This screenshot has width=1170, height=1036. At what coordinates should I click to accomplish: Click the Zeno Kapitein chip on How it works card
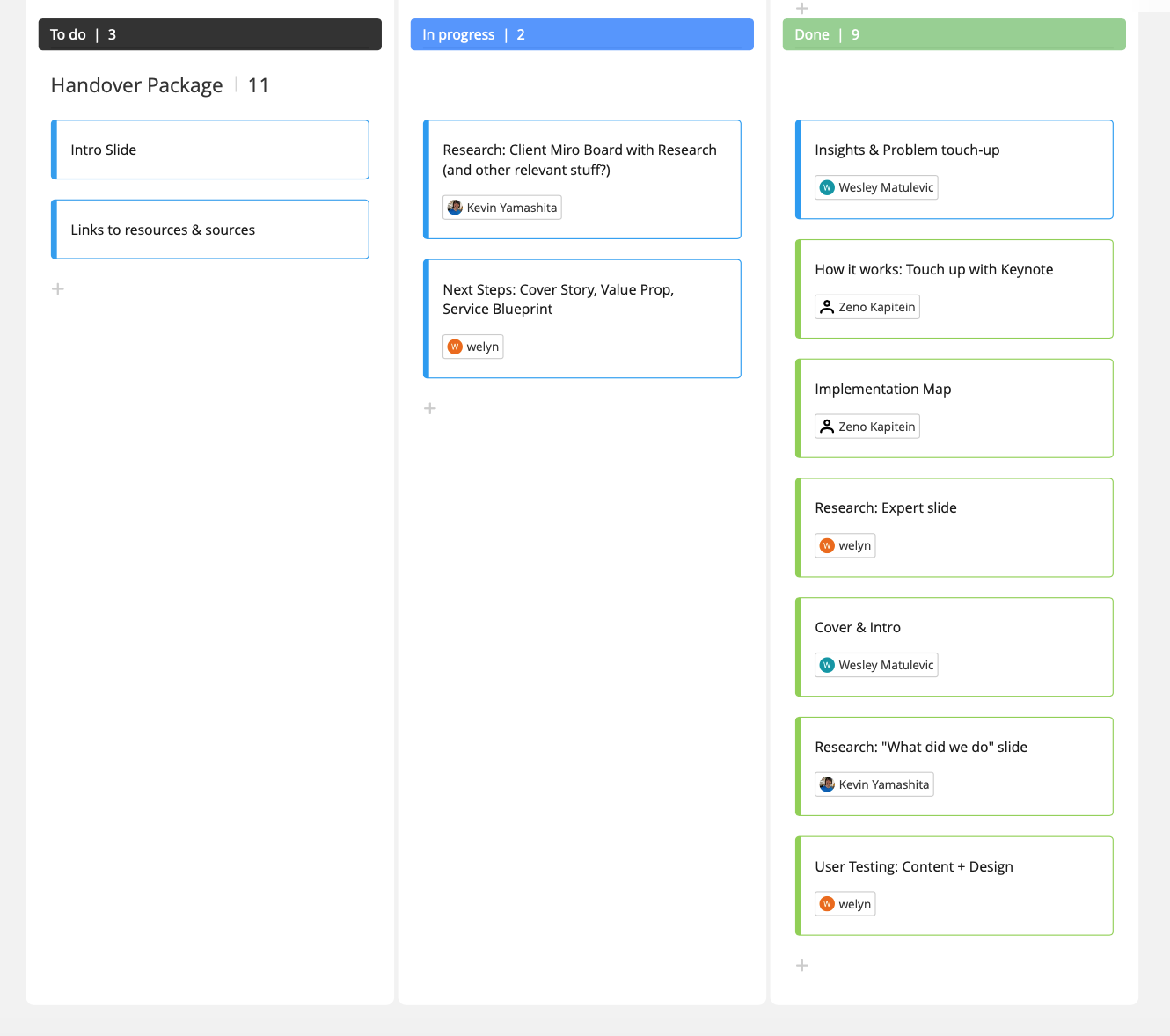coord(867,306)
